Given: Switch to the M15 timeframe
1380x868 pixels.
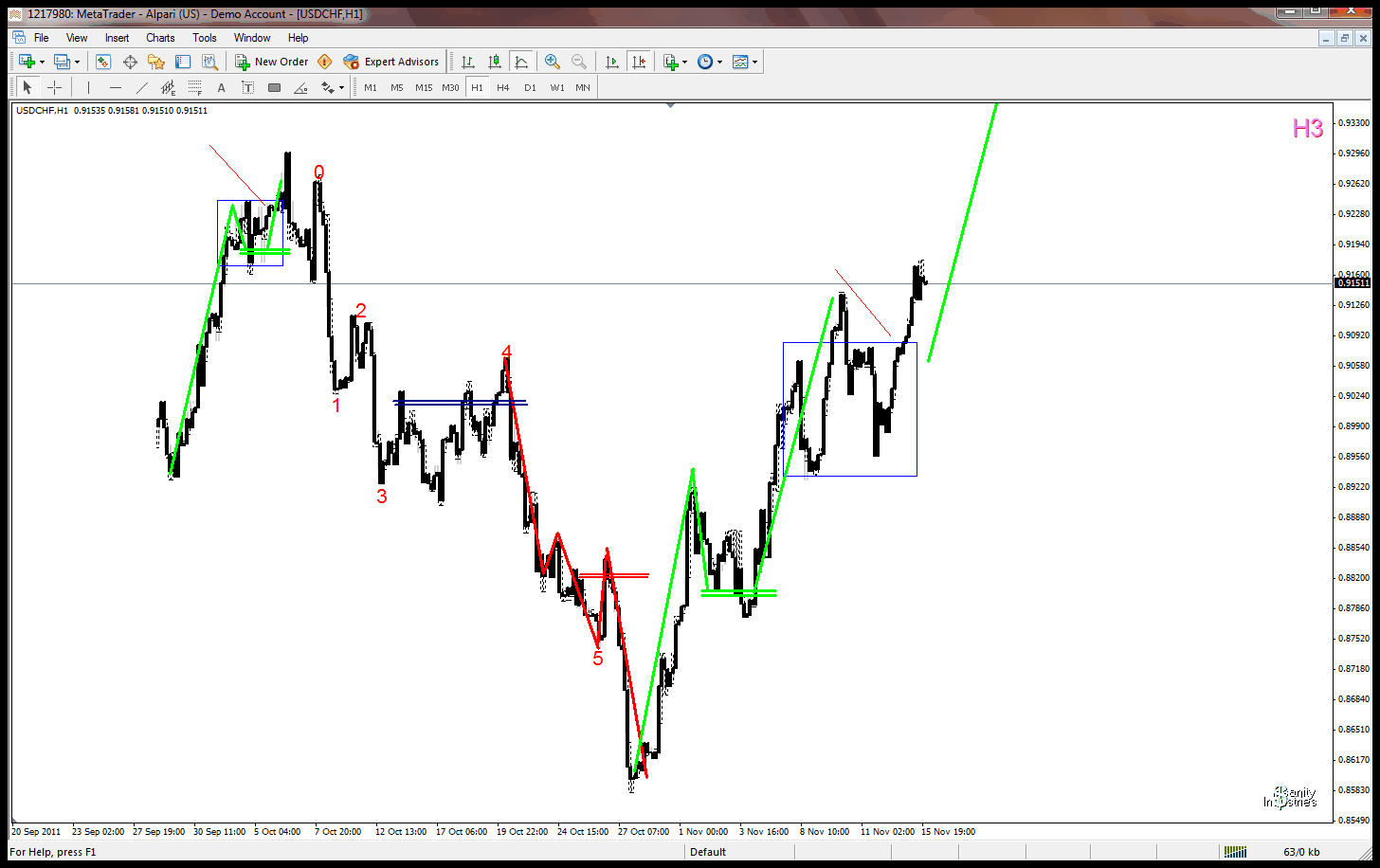Looking at the screenshot, I should (424, 87).
